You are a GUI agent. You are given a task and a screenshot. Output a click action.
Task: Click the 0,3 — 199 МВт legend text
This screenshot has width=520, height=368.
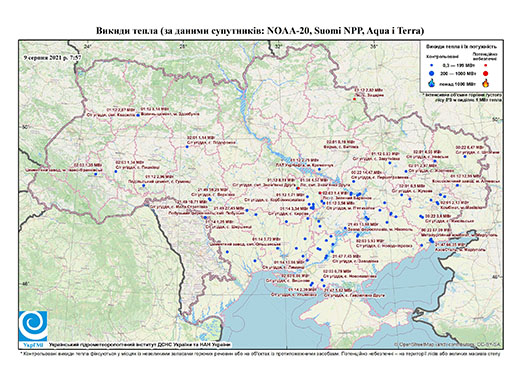[x=459, y=65]
